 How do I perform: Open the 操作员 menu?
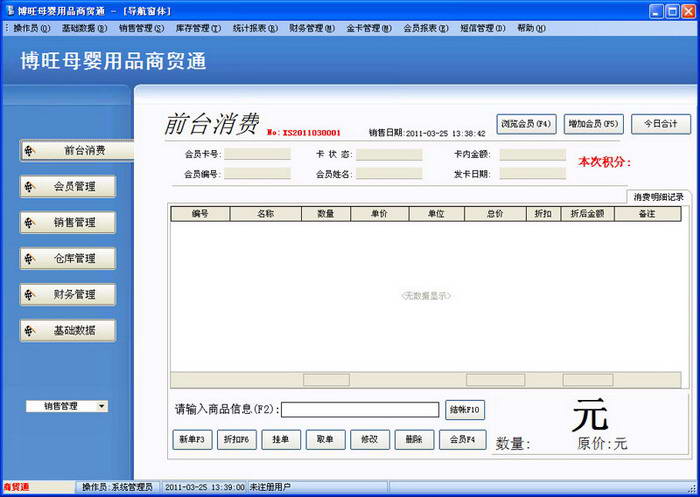pyautogui.click(x=32, y=28)
